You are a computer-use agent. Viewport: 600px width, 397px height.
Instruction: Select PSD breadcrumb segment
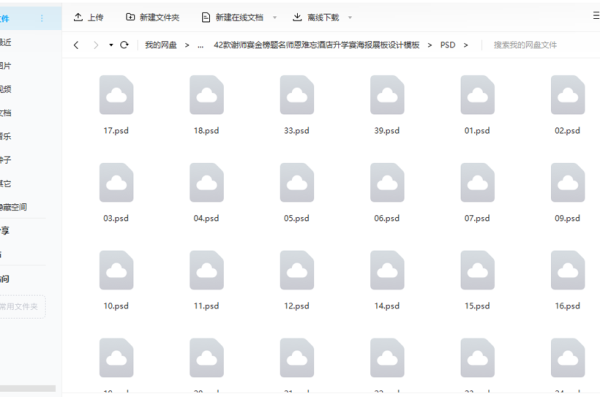coord(447,45)
